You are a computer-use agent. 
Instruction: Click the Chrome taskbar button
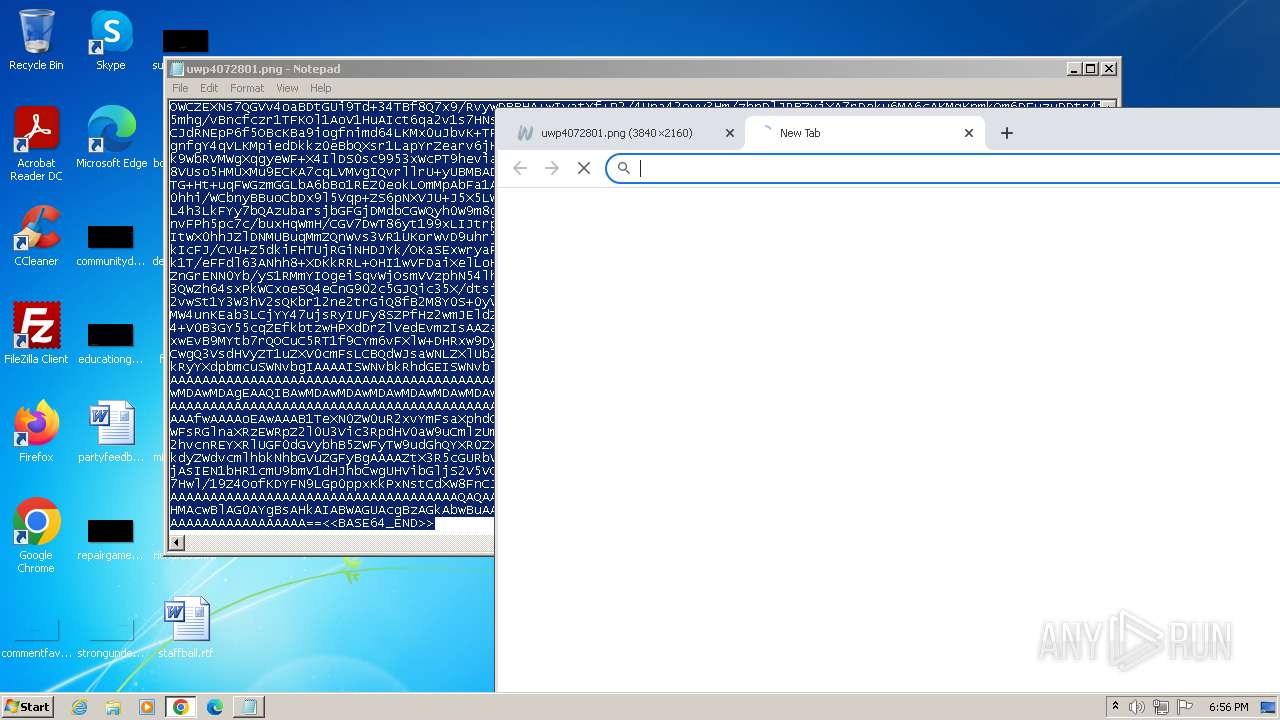pos(181,707)
